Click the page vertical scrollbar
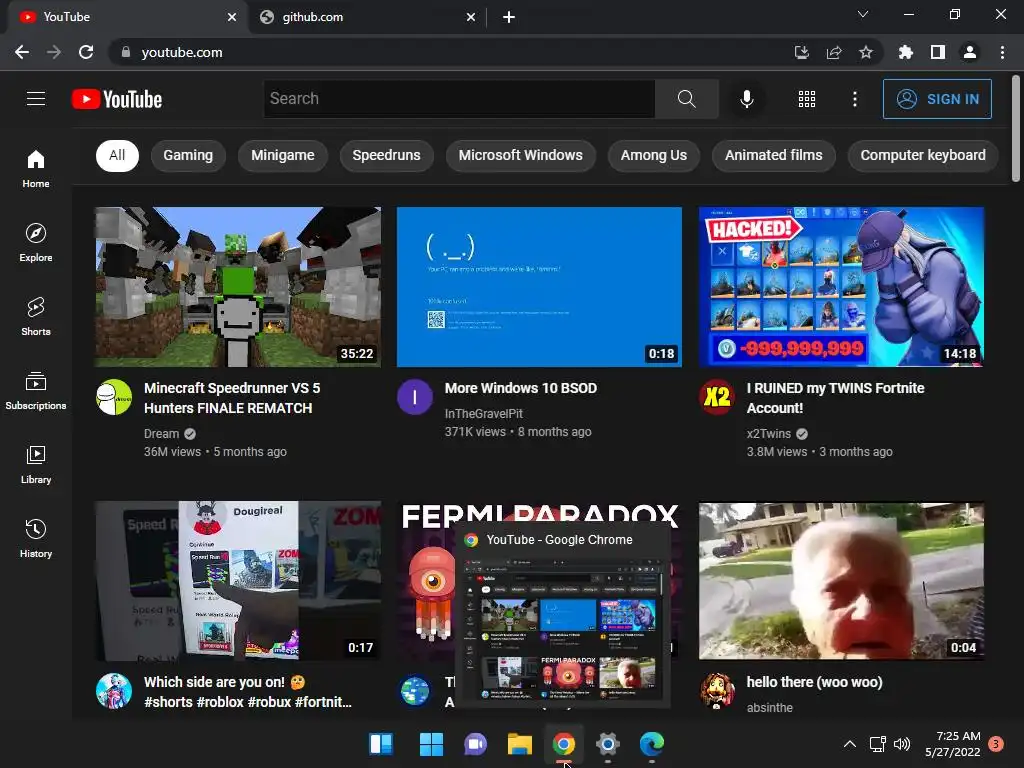Viewport: 1024px width, 768px height. [x=1016, y=127]
